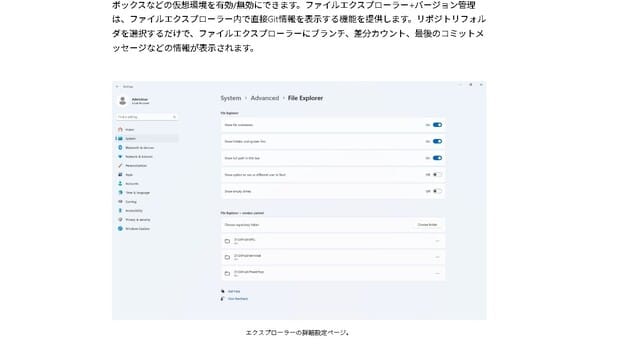Enable the Show empty drives switch
This screenshot has height=361, width=640.
pyautogui.click(x=438, y=191)
